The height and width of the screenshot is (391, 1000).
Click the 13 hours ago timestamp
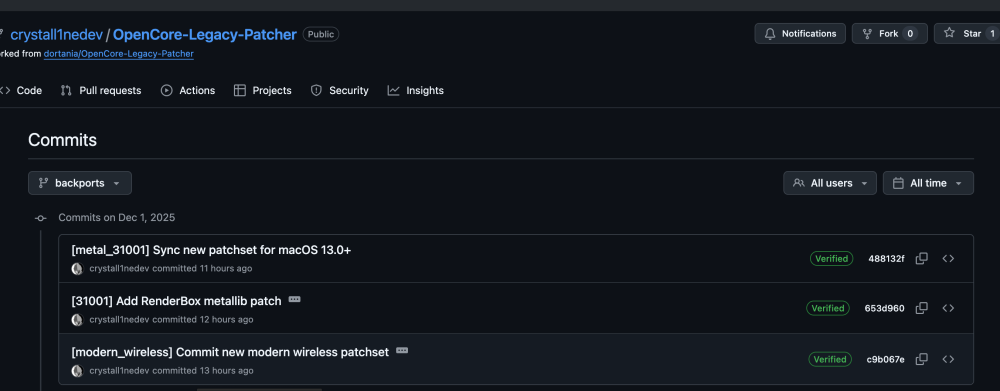[x=226, y=371]
